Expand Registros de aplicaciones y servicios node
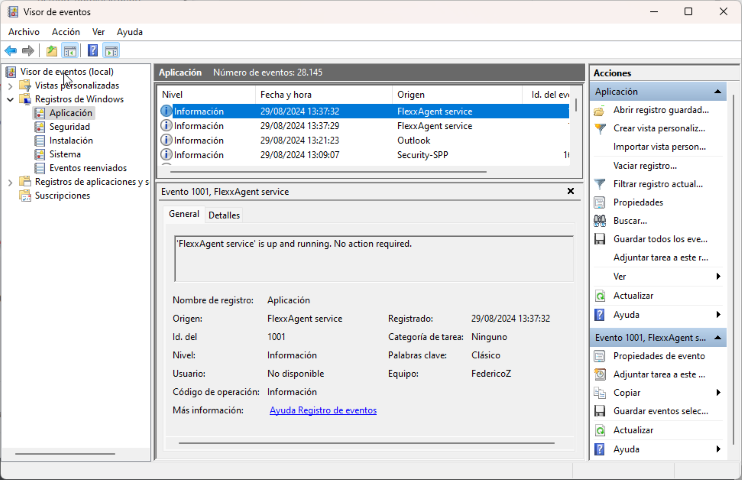Viewport: 742px width, 480px height. point(10,182)
